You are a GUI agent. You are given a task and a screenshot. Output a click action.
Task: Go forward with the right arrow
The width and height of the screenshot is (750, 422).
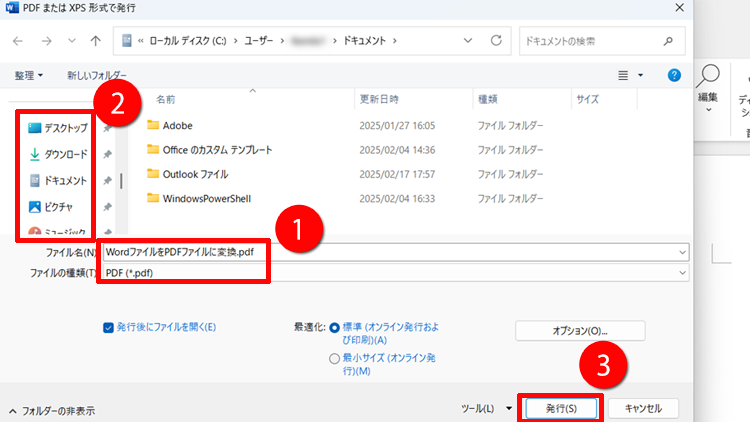coord(46,41)
